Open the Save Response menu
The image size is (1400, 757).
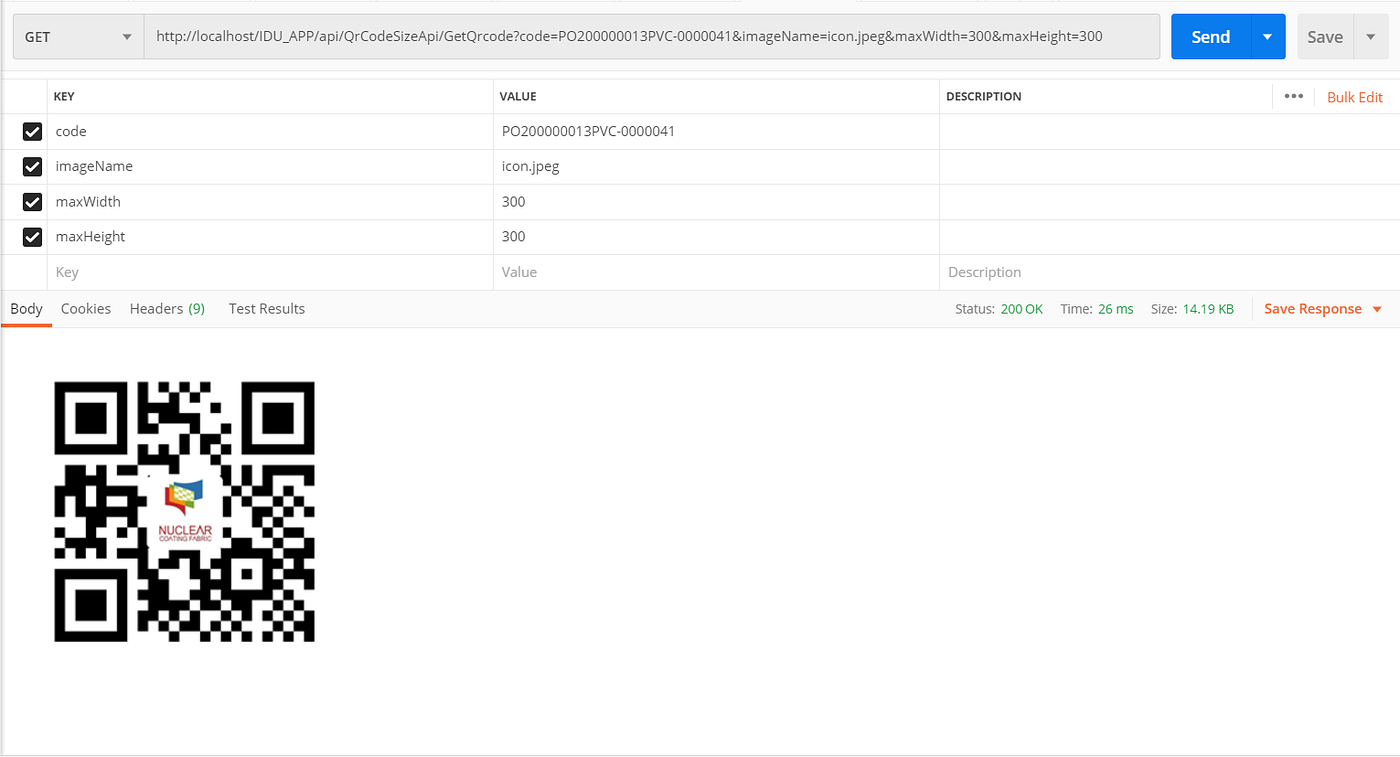pos(1312,309)
